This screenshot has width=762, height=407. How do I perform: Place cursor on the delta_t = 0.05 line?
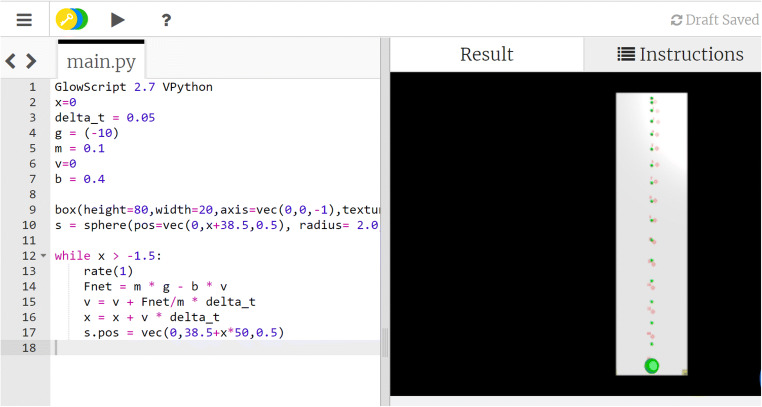pos(105,118)
